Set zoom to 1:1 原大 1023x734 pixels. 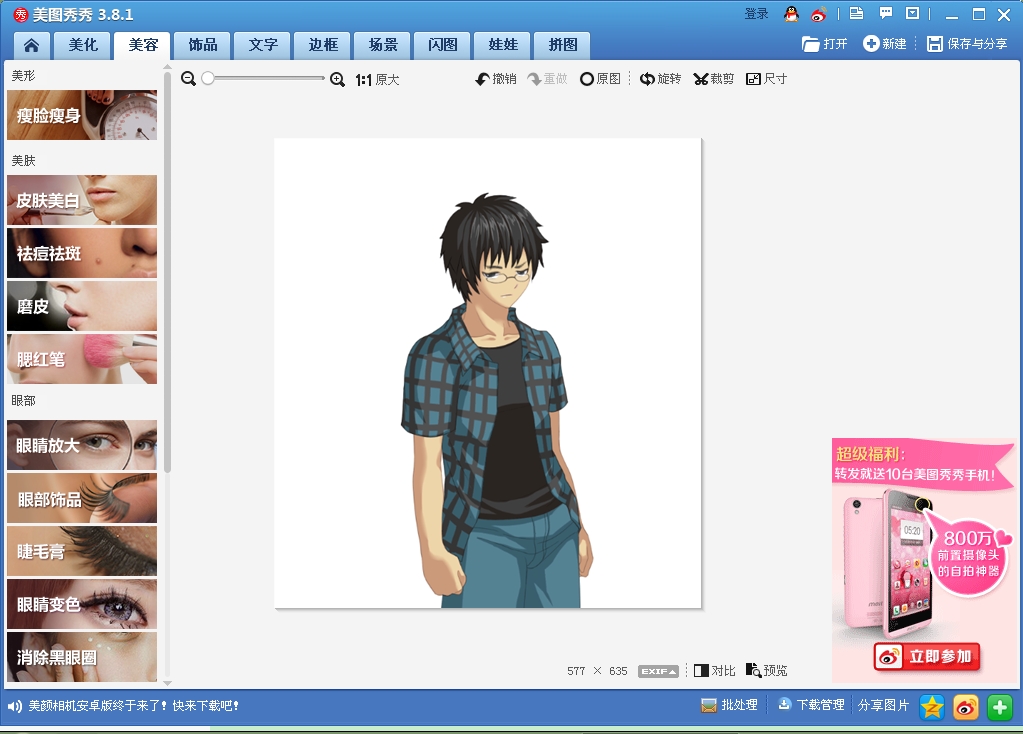pyautogui.click(x=377, y=80)
